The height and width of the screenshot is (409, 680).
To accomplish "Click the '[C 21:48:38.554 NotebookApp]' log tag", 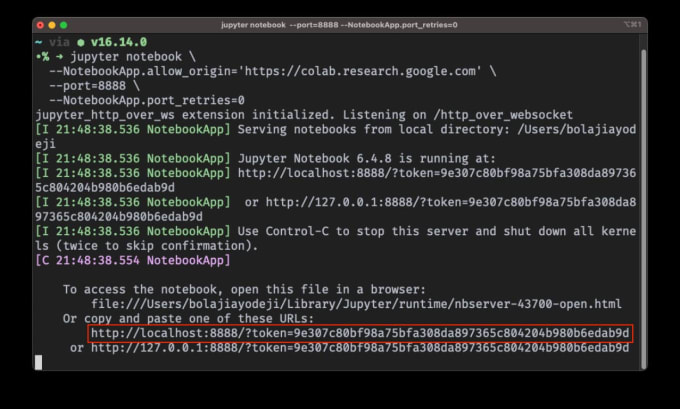I will [133, 260].
